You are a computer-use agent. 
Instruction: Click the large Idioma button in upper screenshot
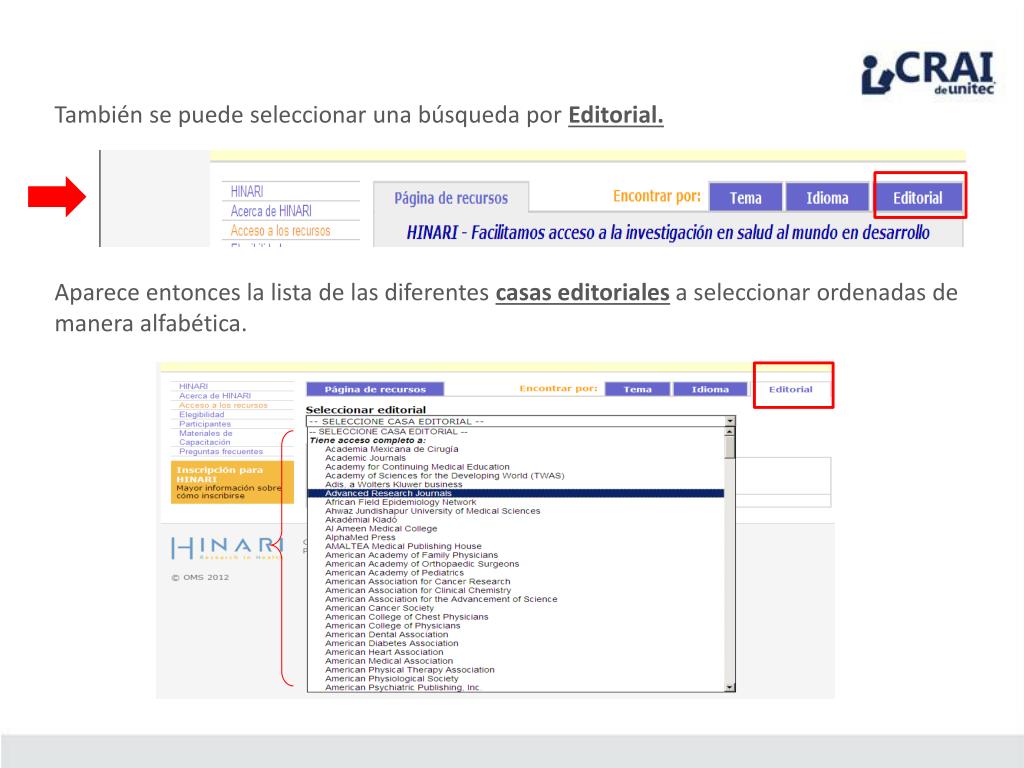click(x=827, y=197)
